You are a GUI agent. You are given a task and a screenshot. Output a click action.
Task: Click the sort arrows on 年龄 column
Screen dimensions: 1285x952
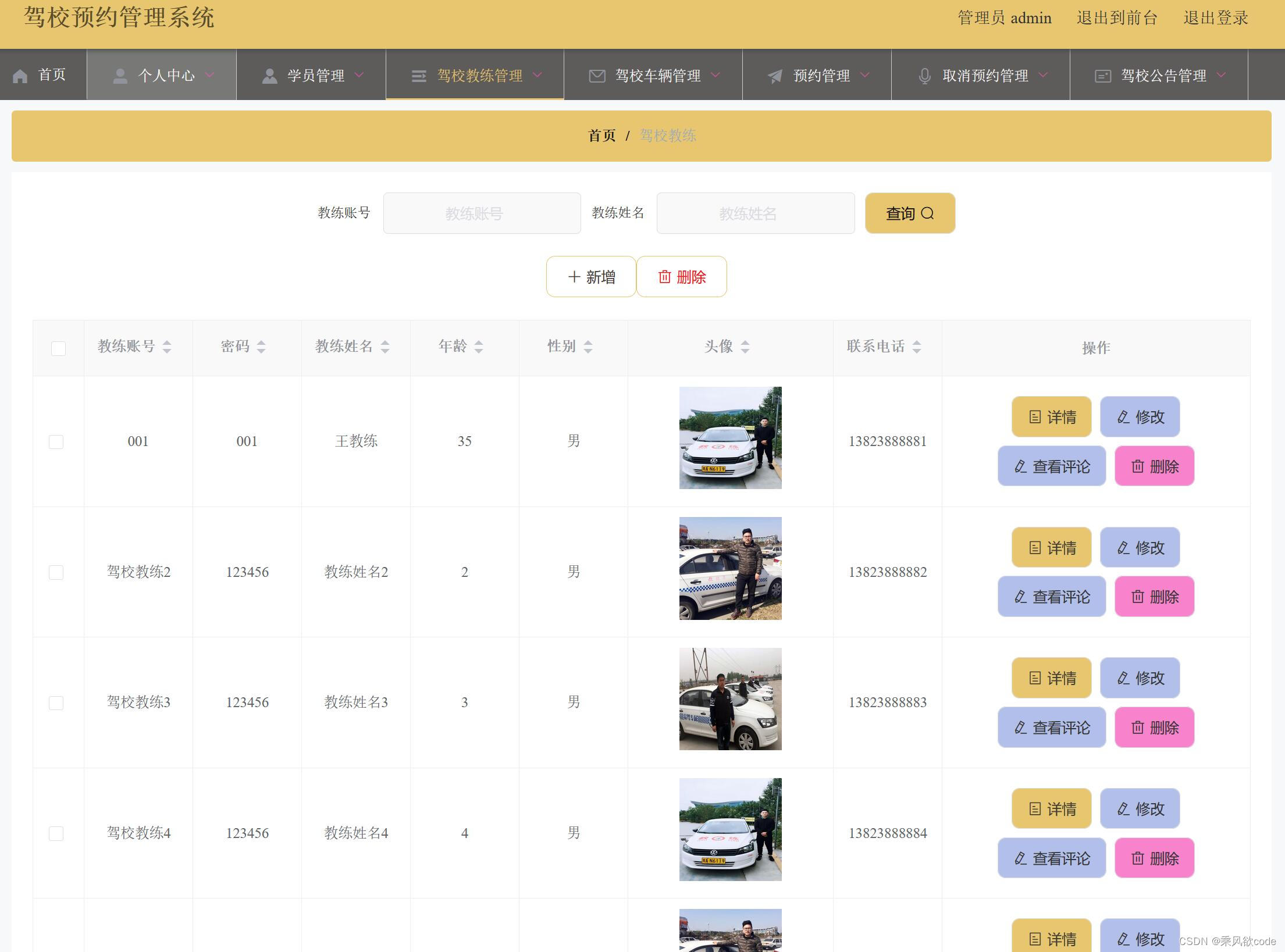click(479, 347)
